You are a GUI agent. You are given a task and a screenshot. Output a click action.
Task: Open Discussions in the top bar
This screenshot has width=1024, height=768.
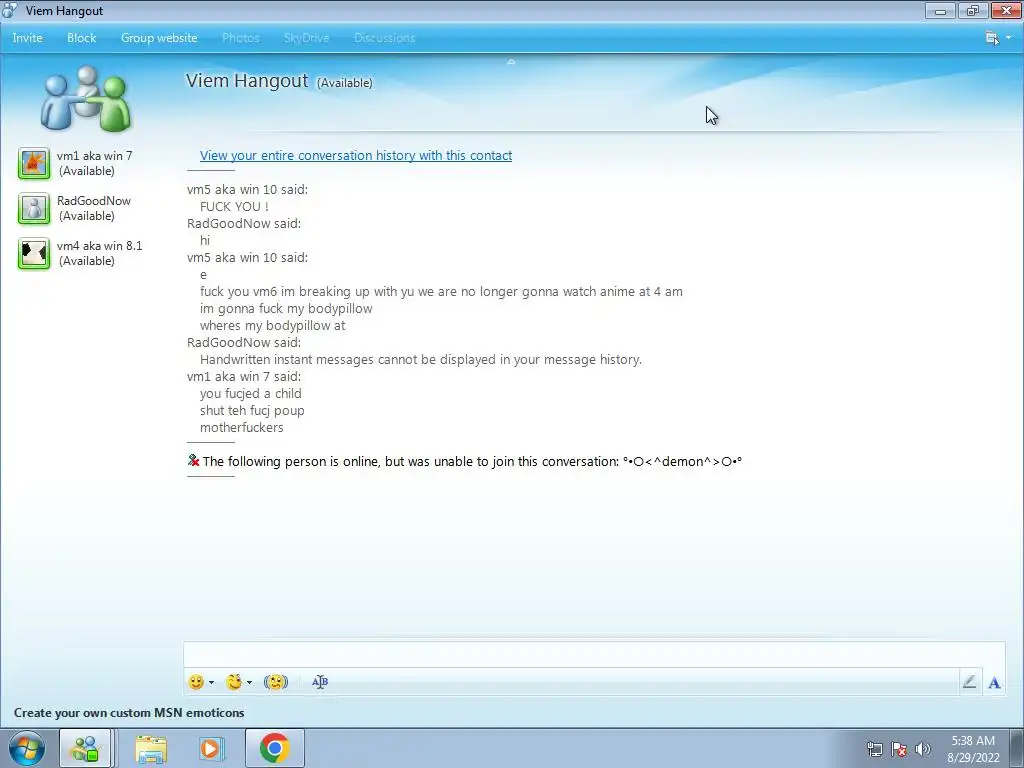click(x=385, y=38)
